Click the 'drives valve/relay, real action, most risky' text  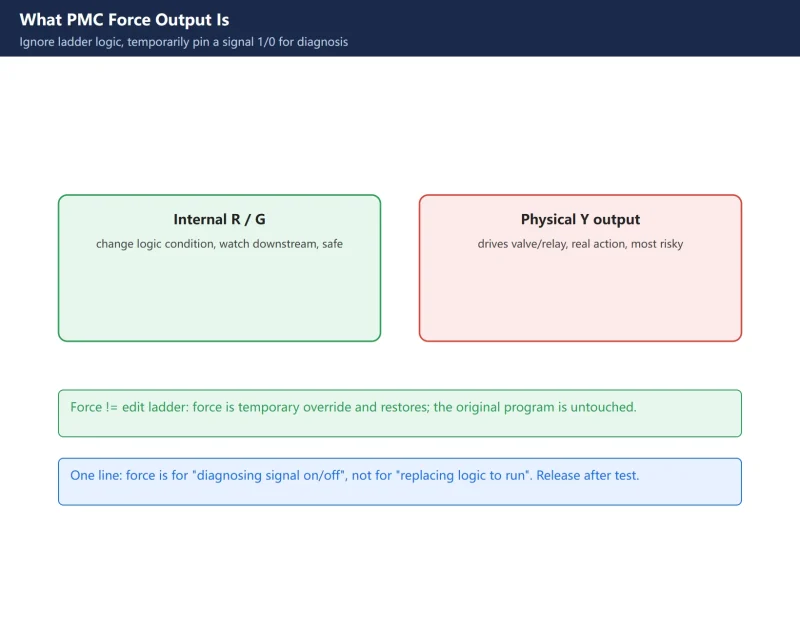coord(580,244)
